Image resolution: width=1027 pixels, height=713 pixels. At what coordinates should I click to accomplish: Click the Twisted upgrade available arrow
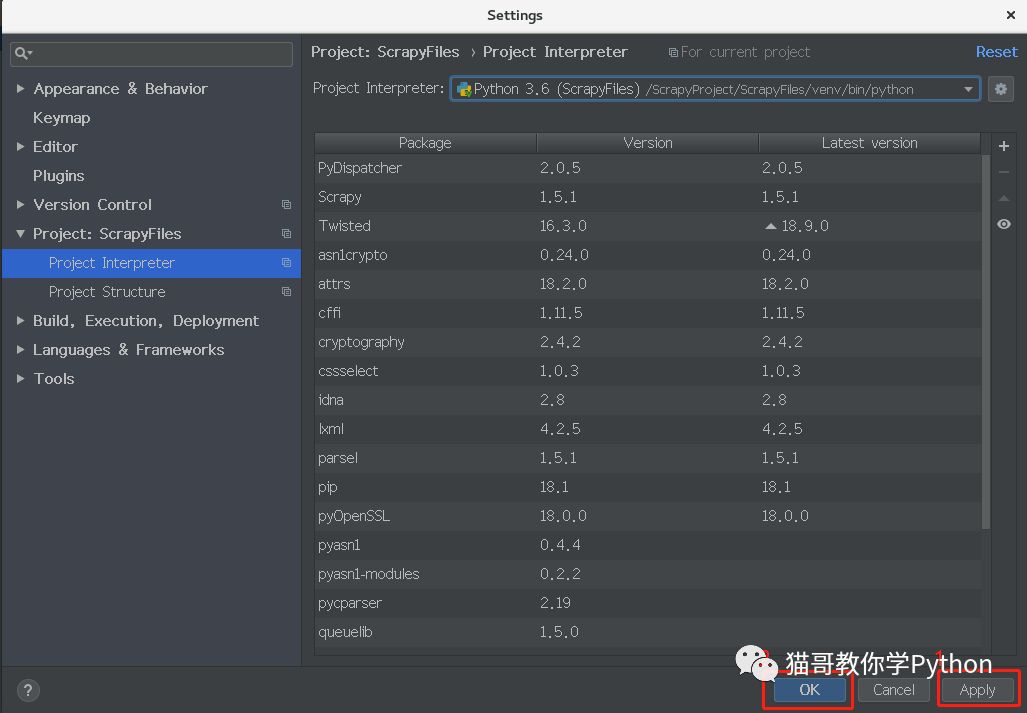tap(771, 226)
